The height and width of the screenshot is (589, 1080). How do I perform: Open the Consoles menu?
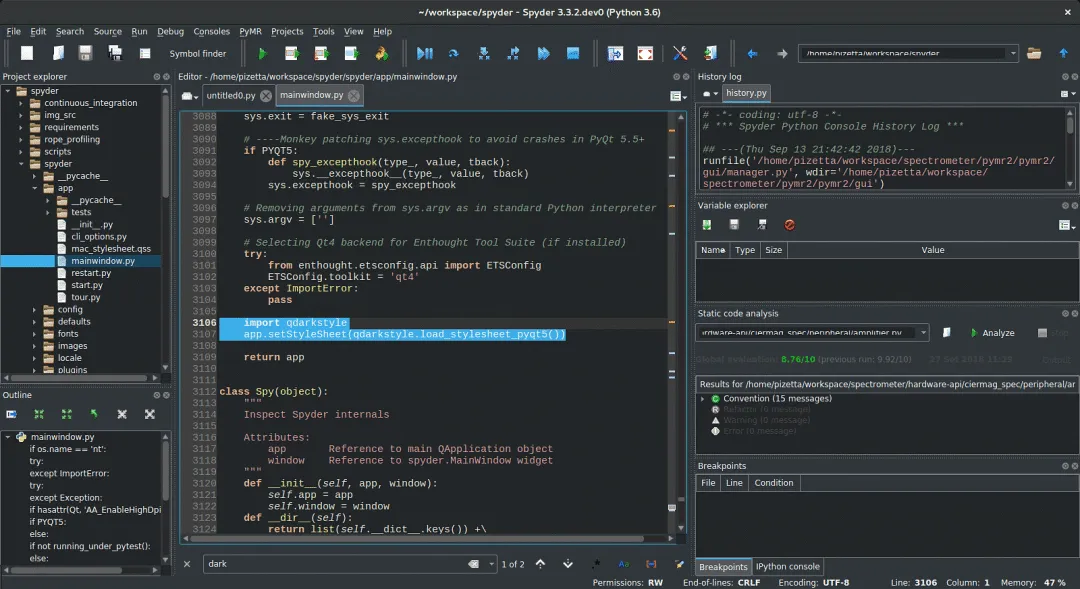click(x=211, y=31)
